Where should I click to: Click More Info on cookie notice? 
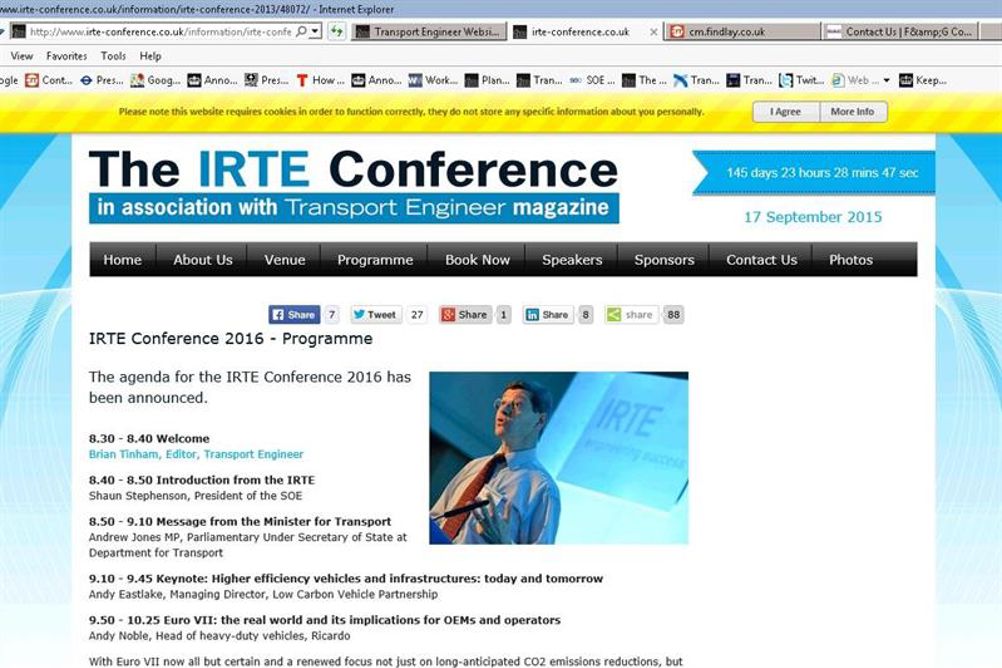click(x=852, y=111)
